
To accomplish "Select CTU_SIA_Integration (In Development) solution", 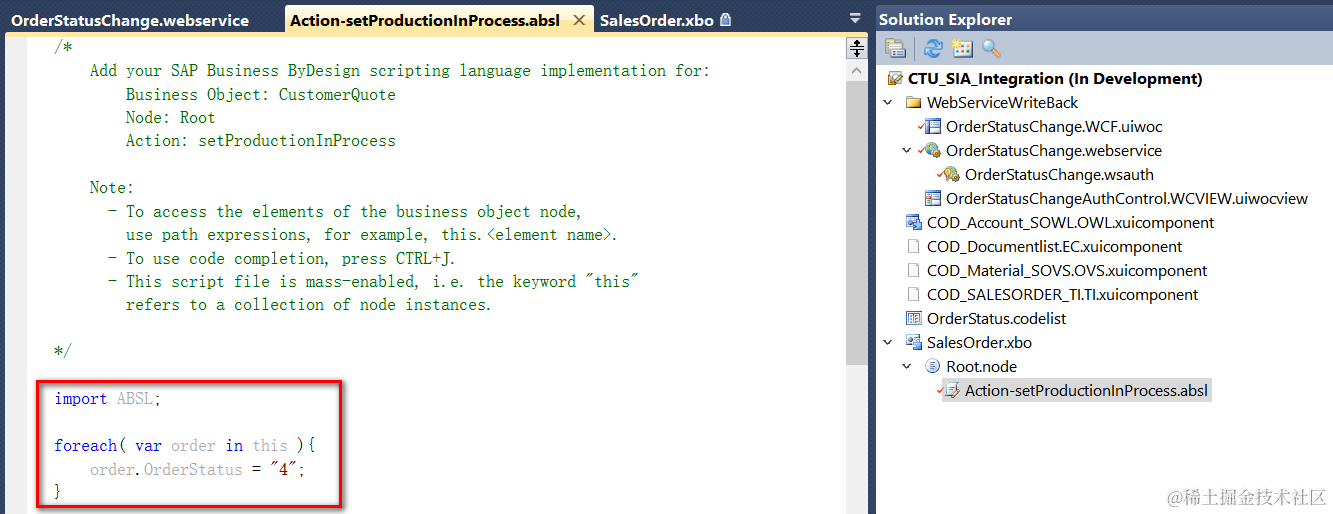I will (x=1055, y=78).
